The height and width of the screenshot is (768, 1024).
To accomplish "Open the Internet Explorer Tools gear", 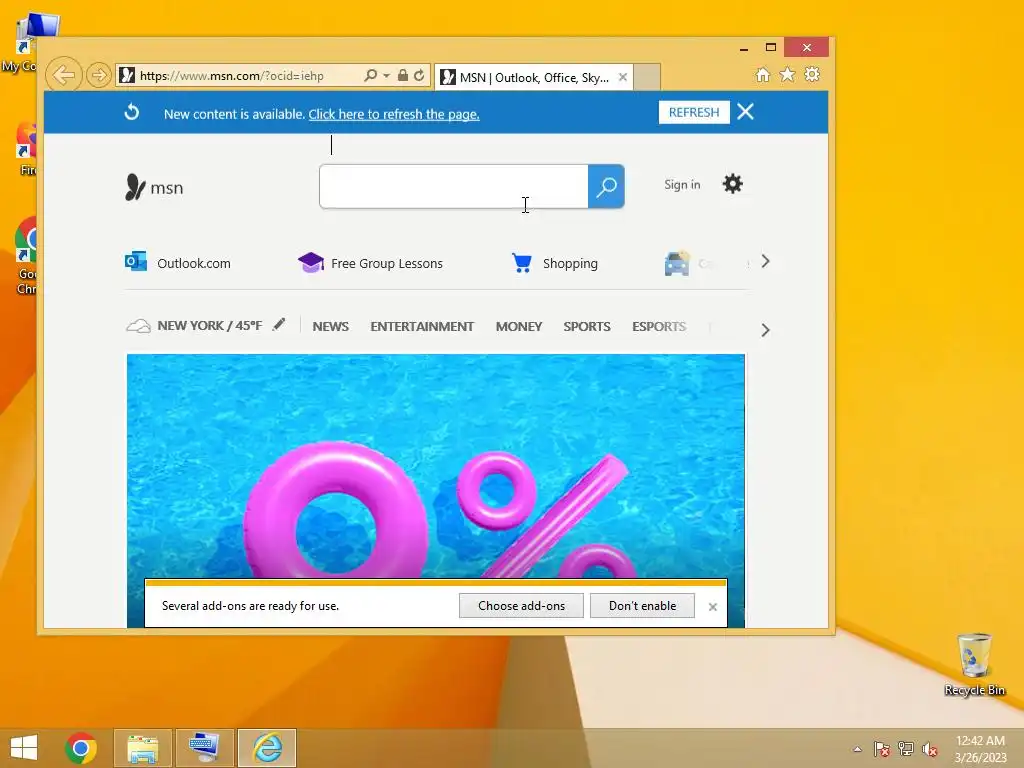I will (x=812, y=74).
